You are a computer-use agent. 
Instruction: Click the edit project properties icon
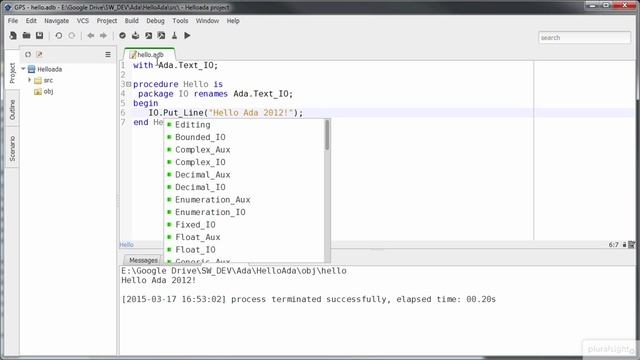[x=39, y=54]
